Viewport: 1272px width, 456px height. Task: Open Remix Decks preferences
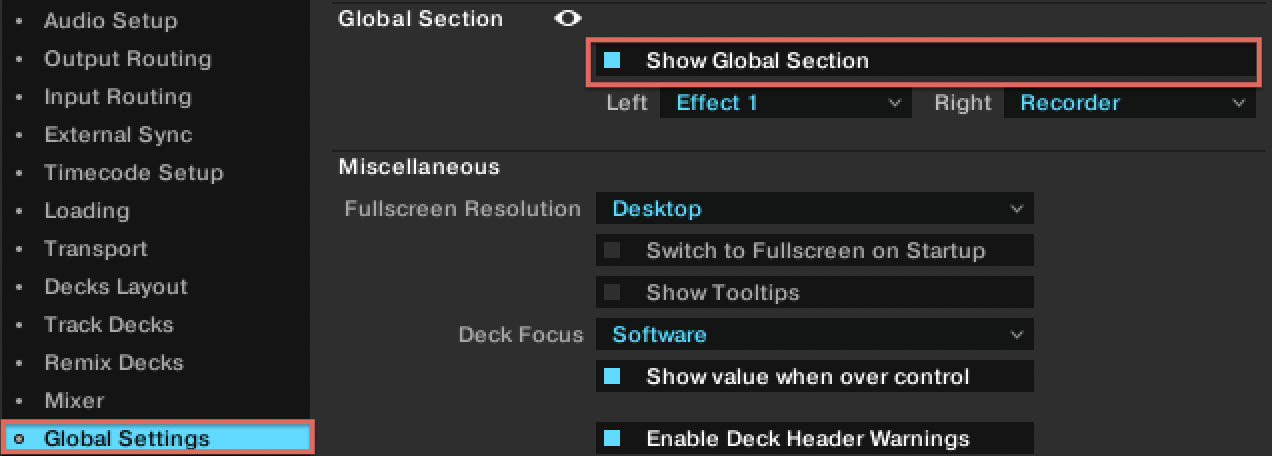pos(114,363)
